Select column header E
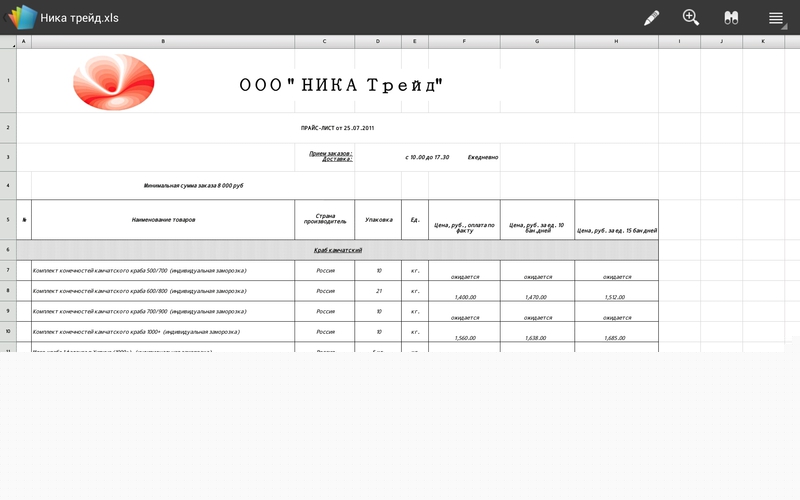Viewport: 800px width, 500px height. coord(415,41)
